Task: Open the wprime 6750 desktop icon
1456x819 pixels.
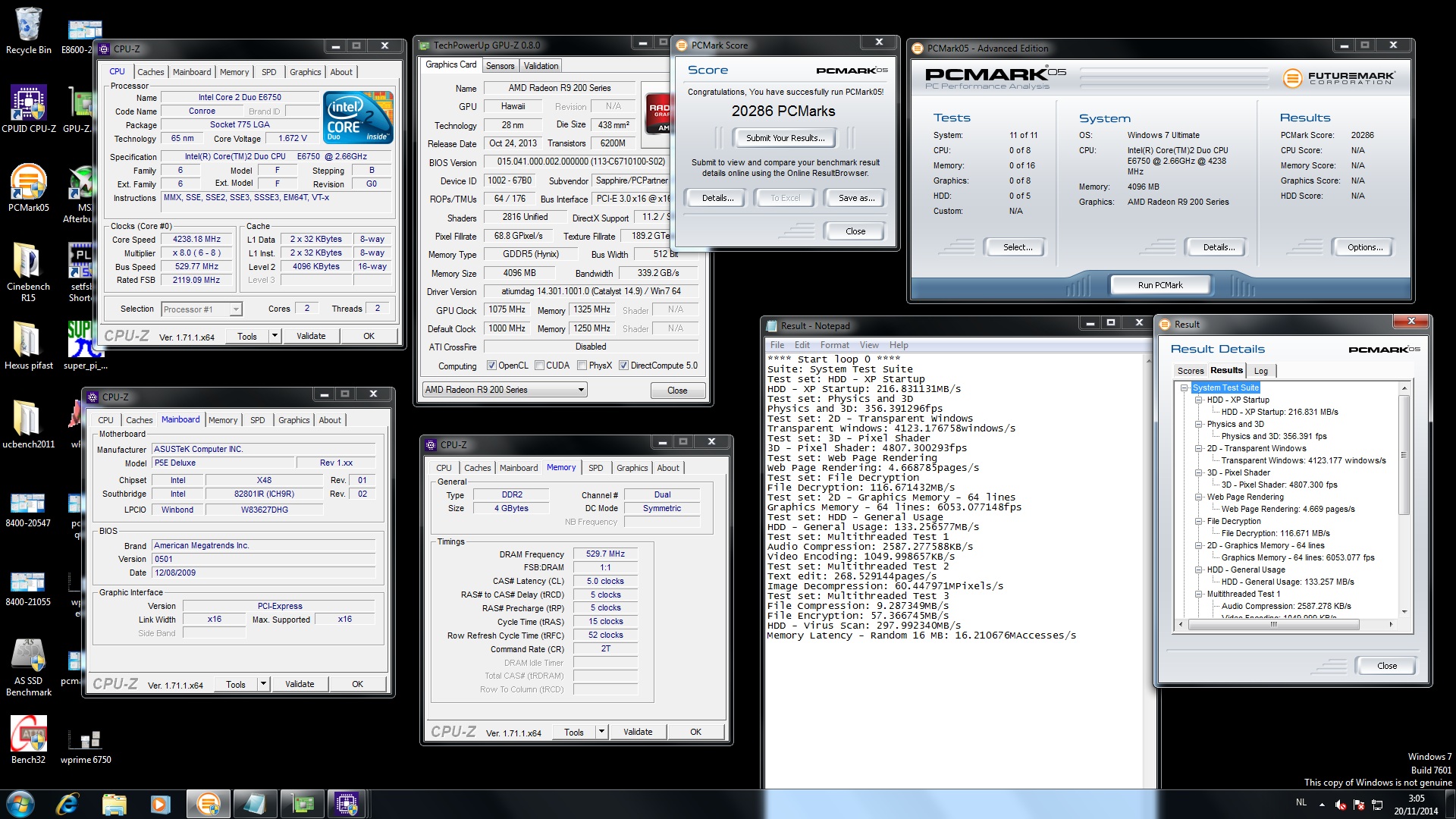Action: click(x=86, y=746)
